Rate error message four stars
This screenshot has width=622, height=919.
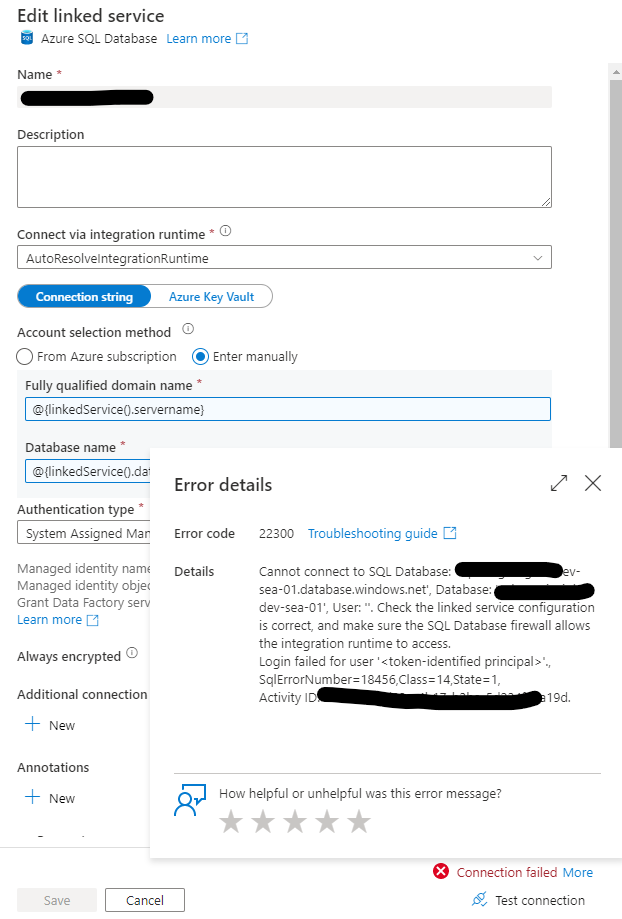click(x=327, y=821)
